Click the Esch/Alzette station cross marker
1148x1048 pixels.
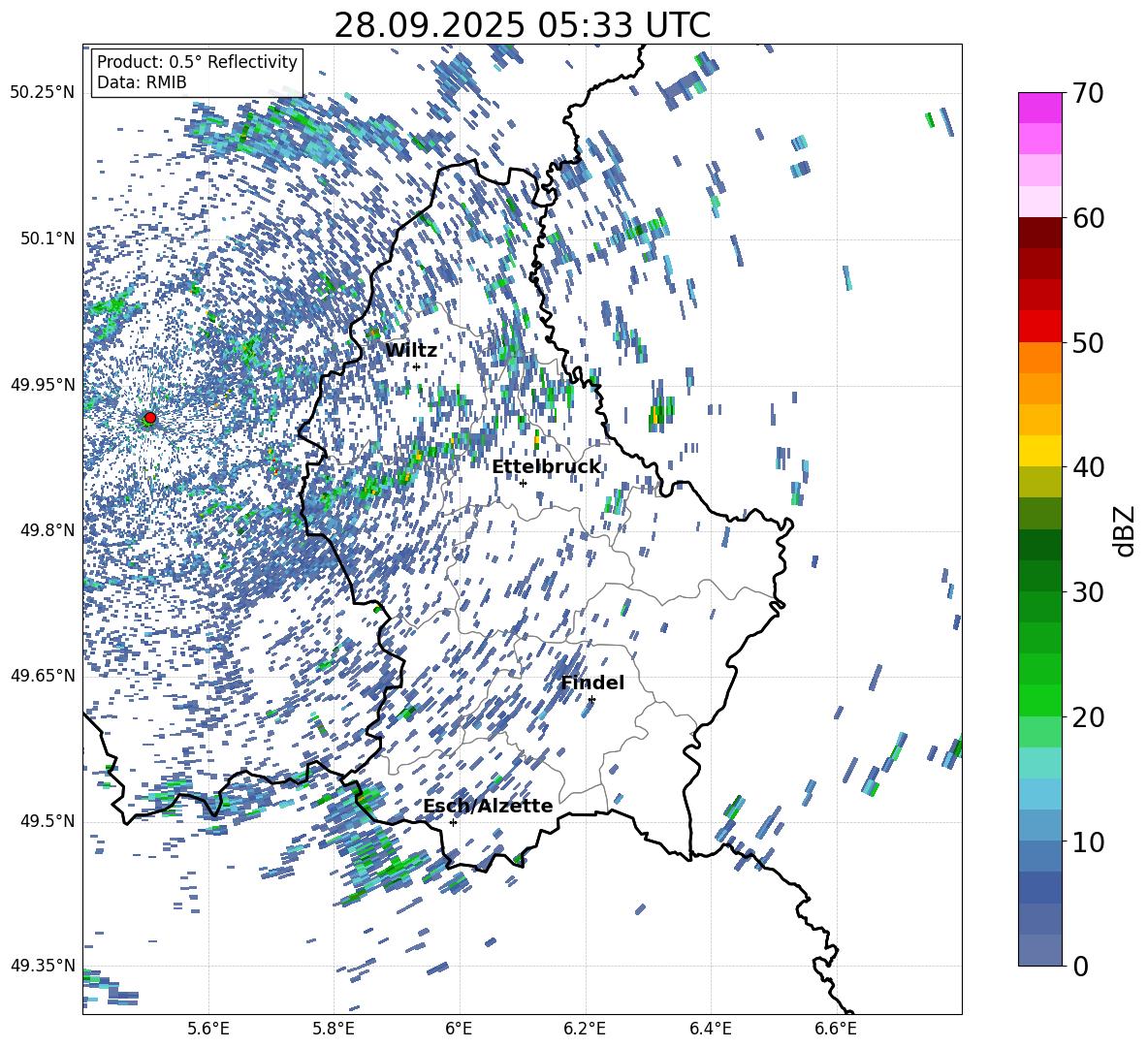453,822
